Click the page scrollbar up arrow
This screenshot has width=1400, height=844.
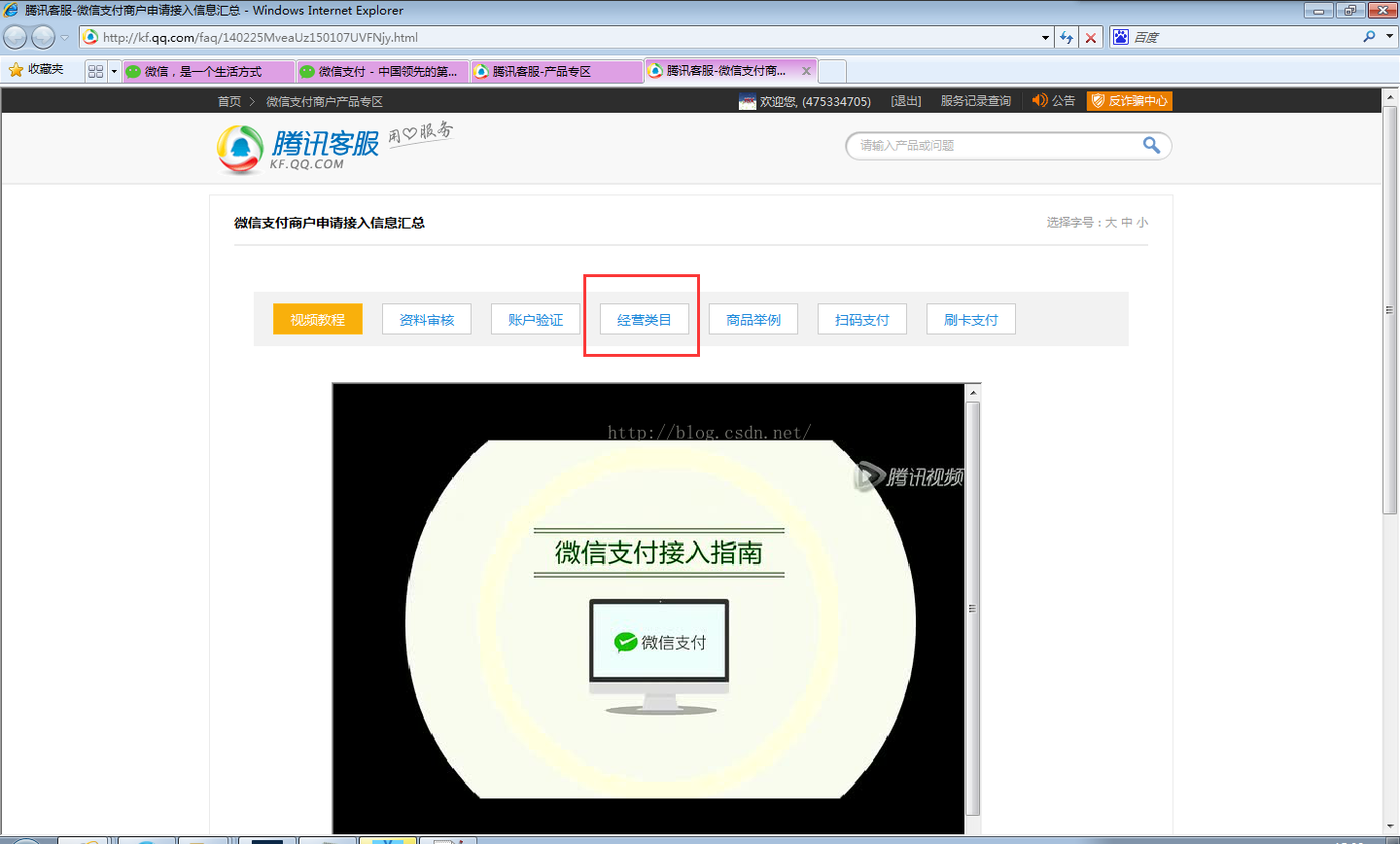(1391, 95)
